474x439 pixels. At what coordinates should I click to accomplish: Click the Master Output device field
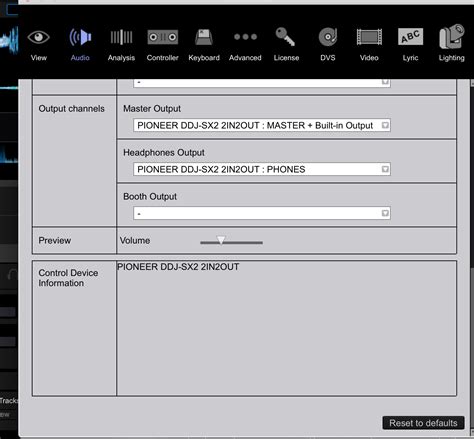(262, 125)
